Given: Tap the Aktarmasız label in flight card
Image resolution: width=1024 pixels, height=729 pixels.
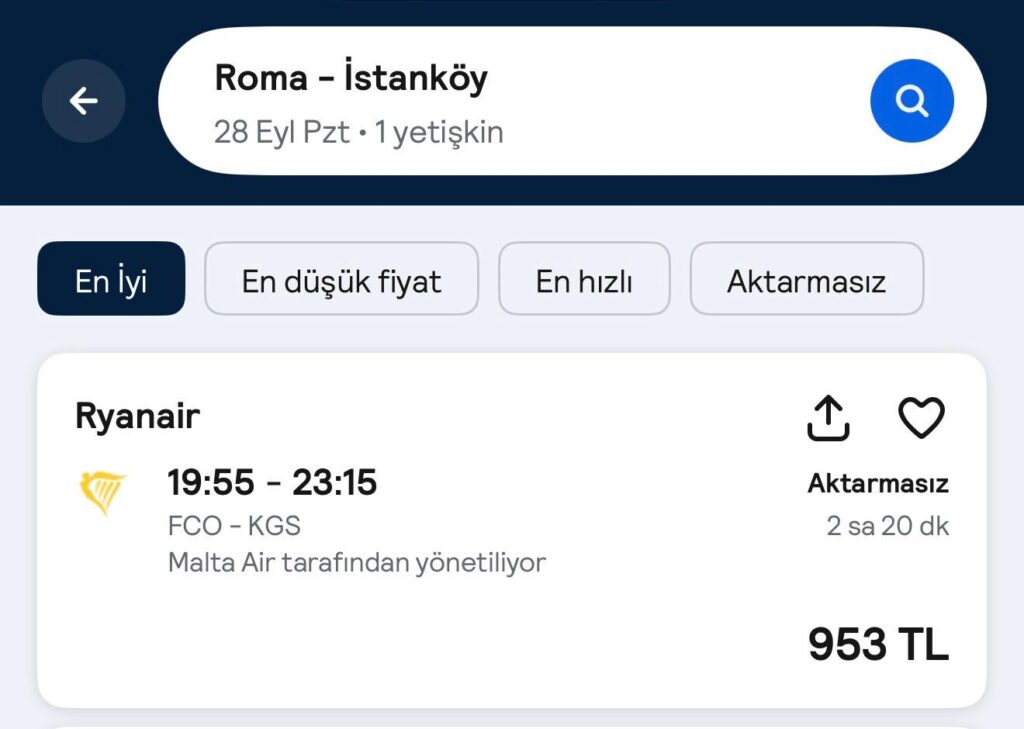Looking at the screenshot, I should [x=878, y=483].
